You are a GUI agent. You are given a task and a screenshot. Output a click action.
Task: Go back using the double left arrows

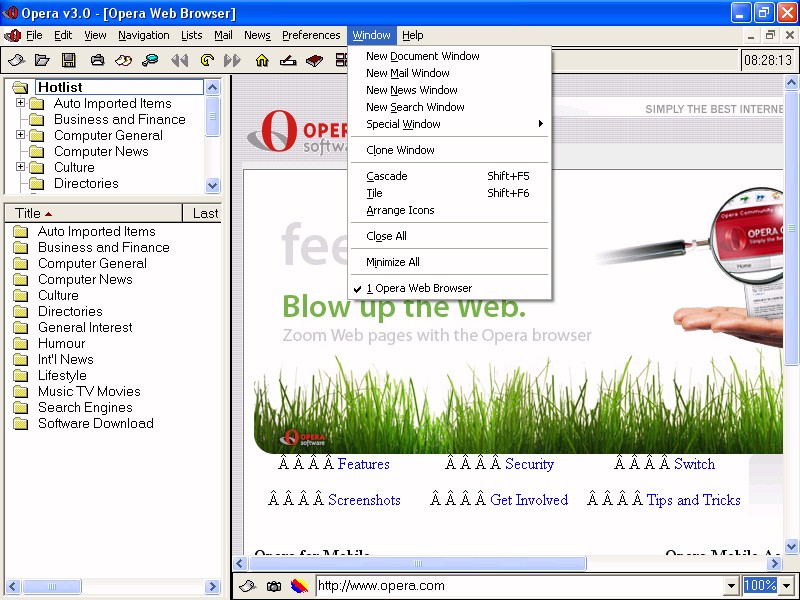click(180, 61)
